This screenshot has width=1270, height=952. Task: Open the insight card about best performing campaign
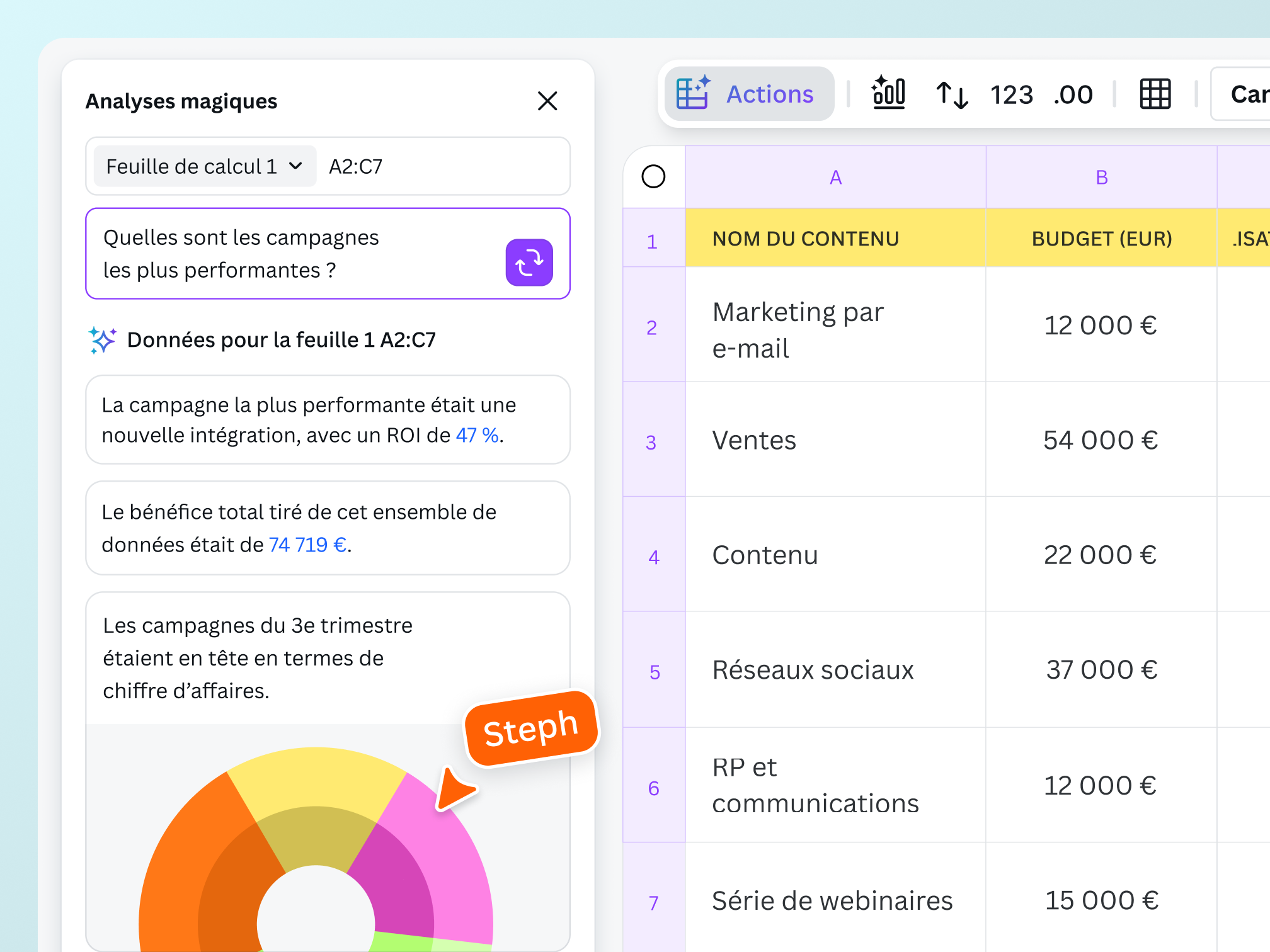click(328, 420)
